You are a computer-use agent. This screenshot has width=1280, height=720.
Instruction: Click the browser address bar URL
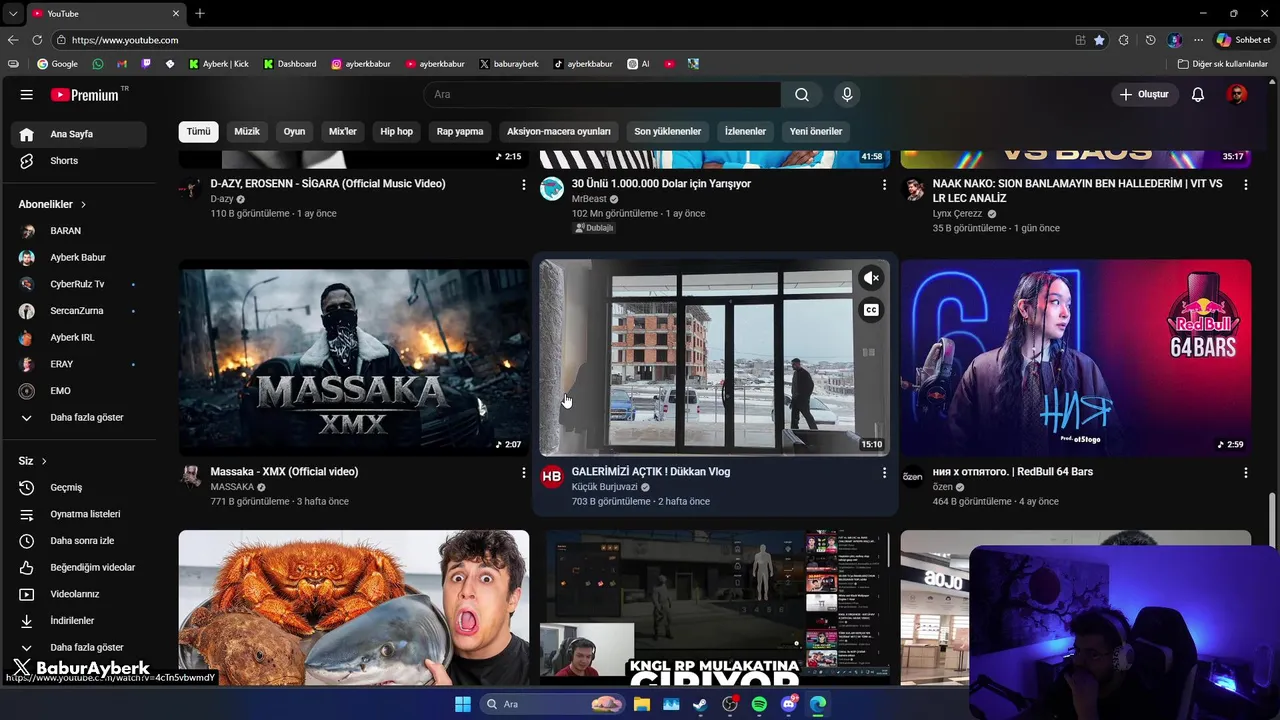coord(125,40)
